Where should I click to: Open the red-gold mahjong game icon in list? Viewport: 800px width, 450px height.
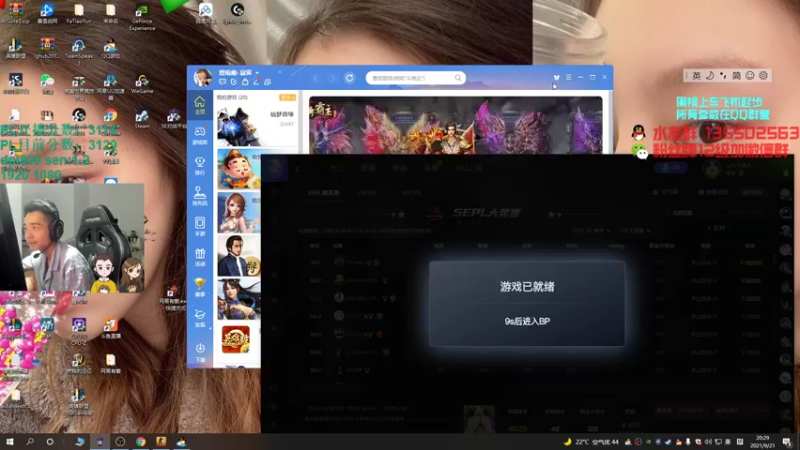236,339
